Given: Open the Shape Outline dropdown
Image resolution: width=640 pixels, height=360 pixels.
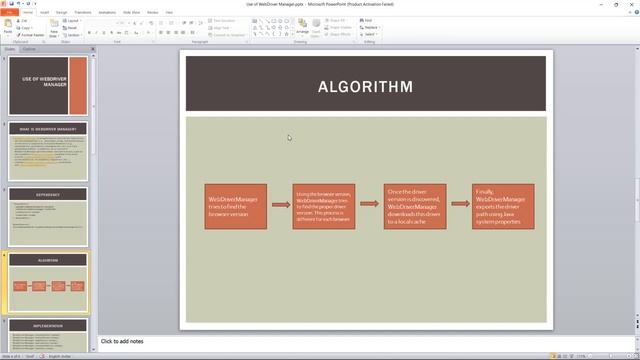Looking at the screenshot, I should pyautogui.click(x=338, y=27).
